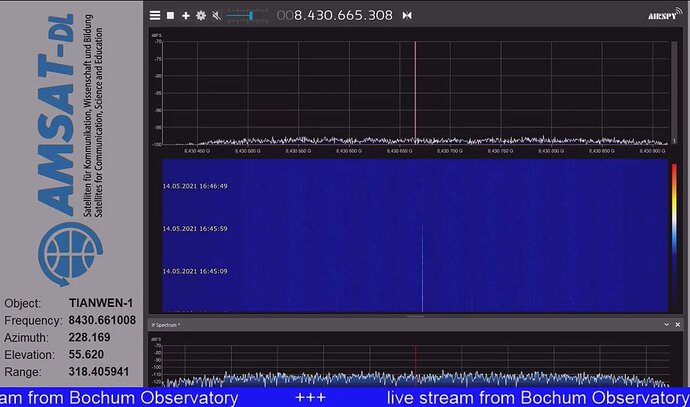Click waterfall timestamp 14.05.2021 16:45:59

click(x=195, y=229)
